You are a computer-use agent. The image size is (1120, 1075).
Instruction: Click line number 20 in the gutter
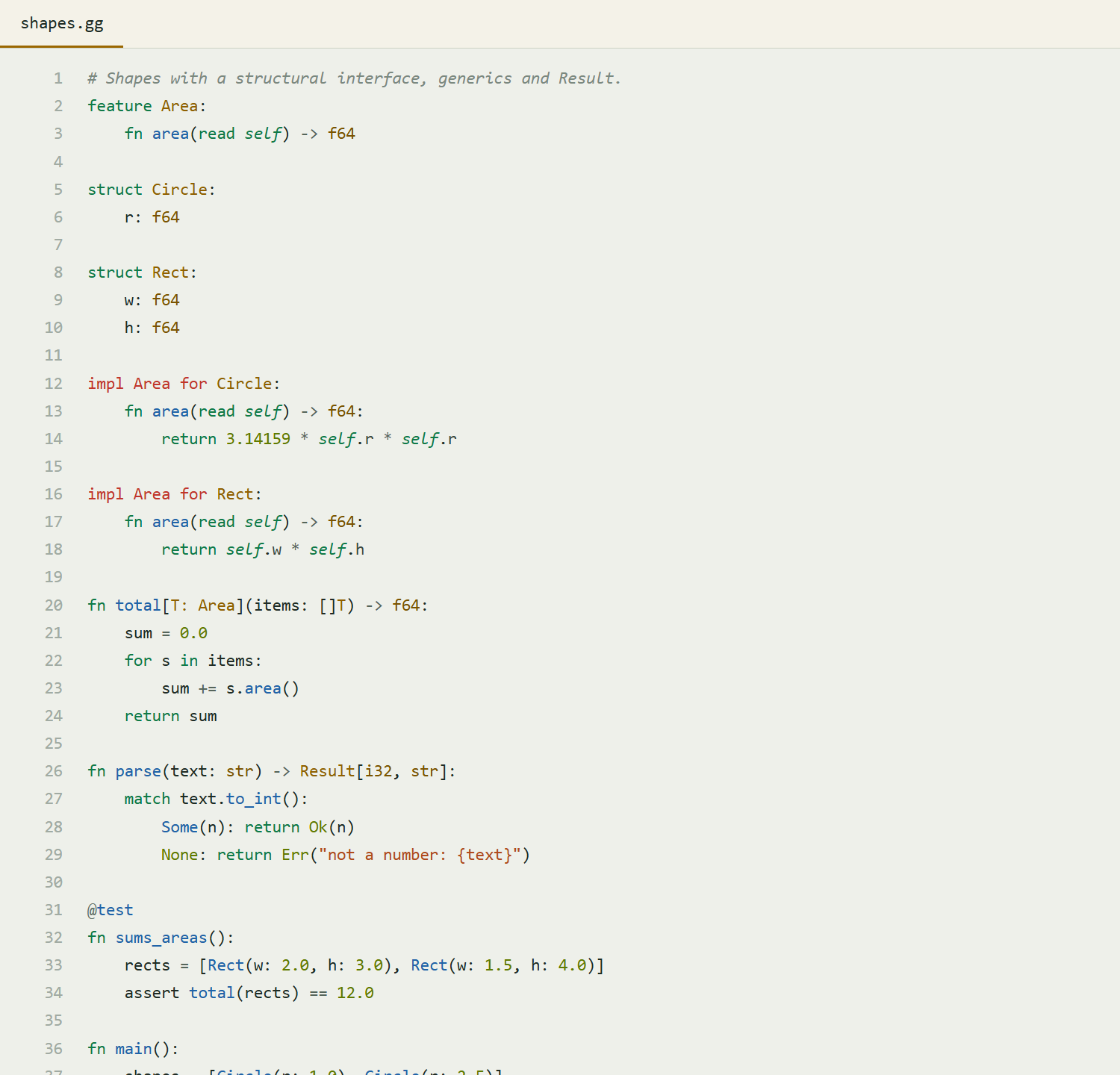tap(54, 605)
